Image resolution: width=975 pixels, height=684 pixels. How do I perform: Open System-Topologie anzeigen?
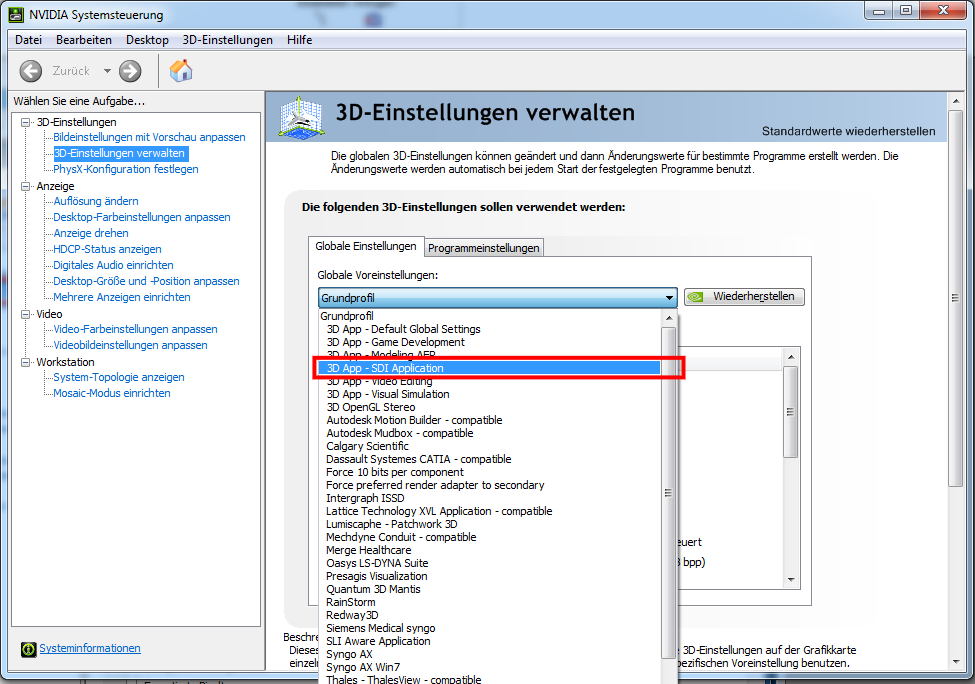point(119,377)
